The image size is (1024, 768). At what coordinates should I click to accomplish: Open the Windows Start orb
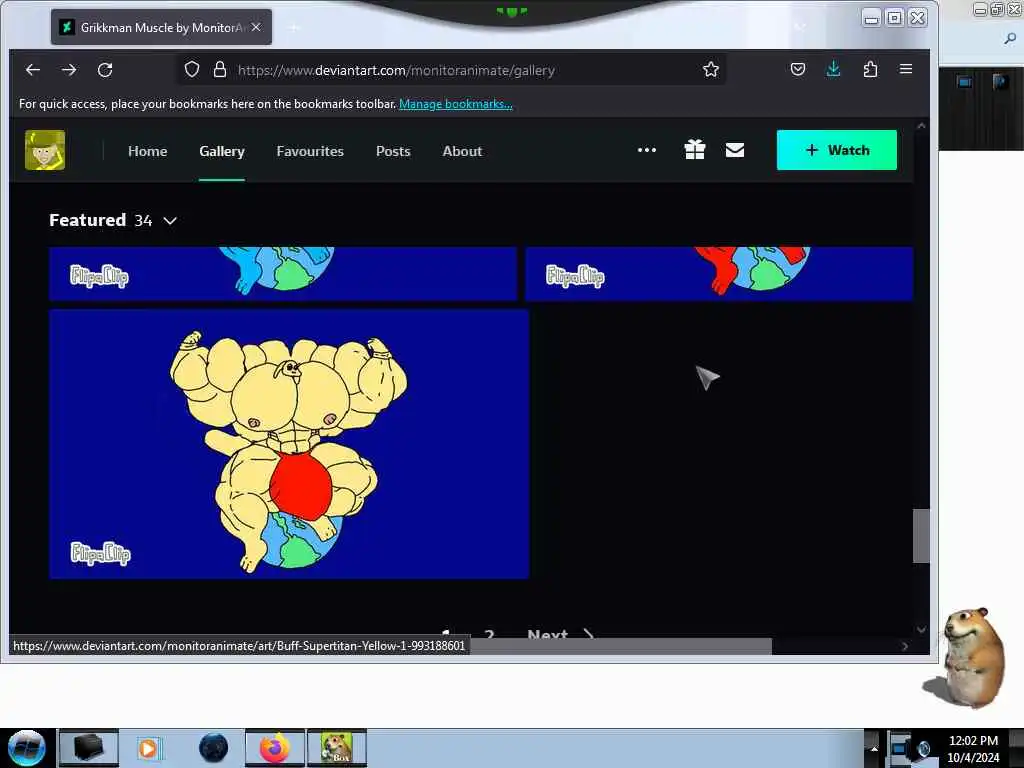[x=27, y=748]
